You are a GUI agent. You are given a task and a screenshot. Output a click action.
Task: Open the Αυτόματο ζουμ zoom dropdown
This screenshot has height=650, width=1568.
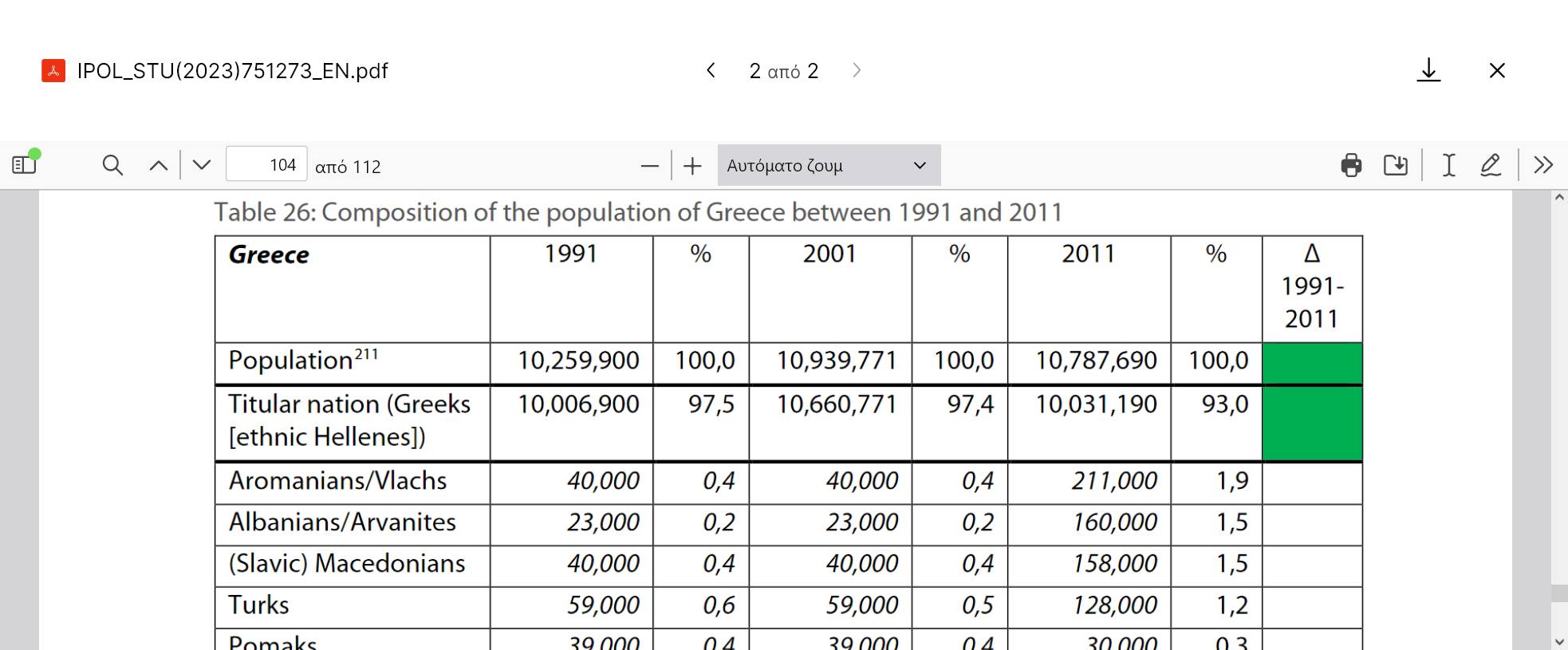tap(828, 165)
